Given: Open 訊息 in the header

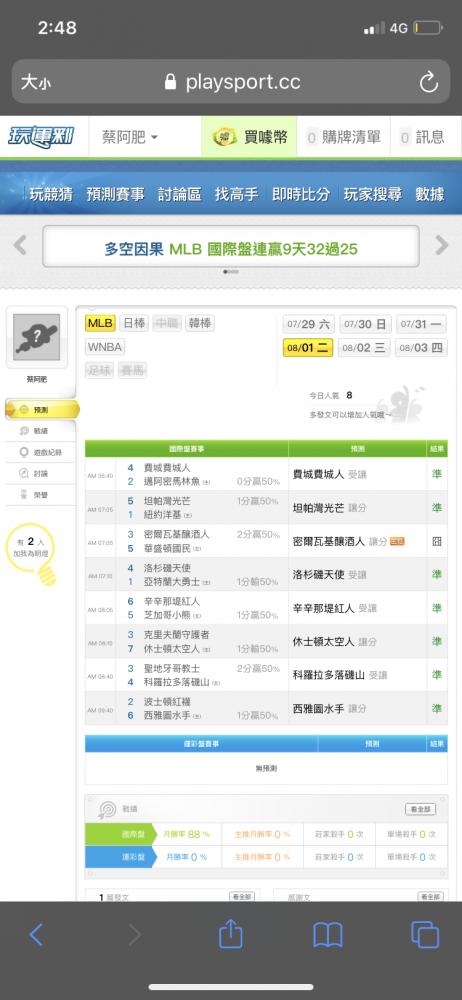Looking at the screenshot, I should click(x=422, y=136).
